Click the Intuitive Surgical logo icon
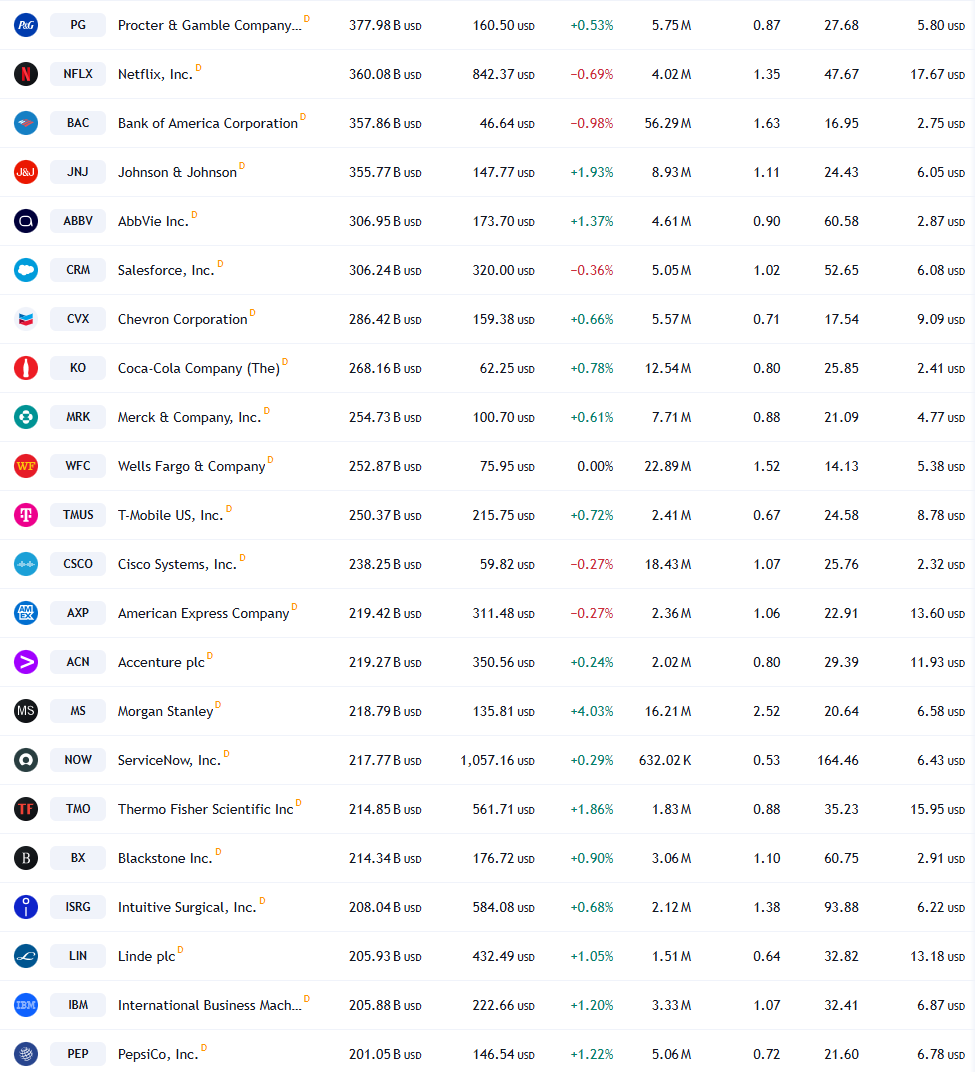The image size is (975, 1072). coord(26,907)
